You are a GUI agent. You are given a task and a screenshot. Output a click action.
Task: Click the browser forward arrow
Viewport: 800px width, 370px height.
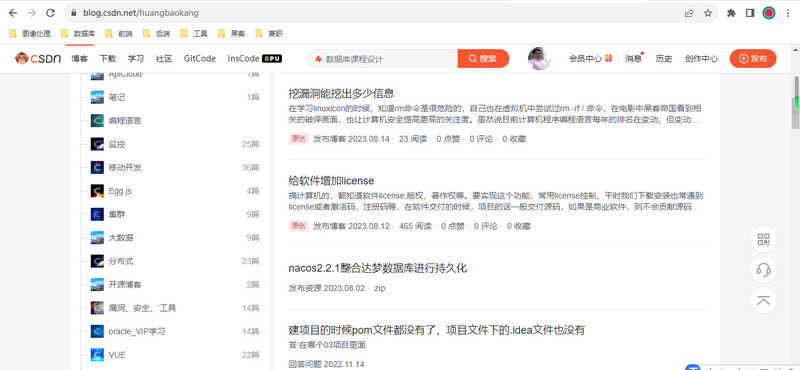(x=32, y=13)
